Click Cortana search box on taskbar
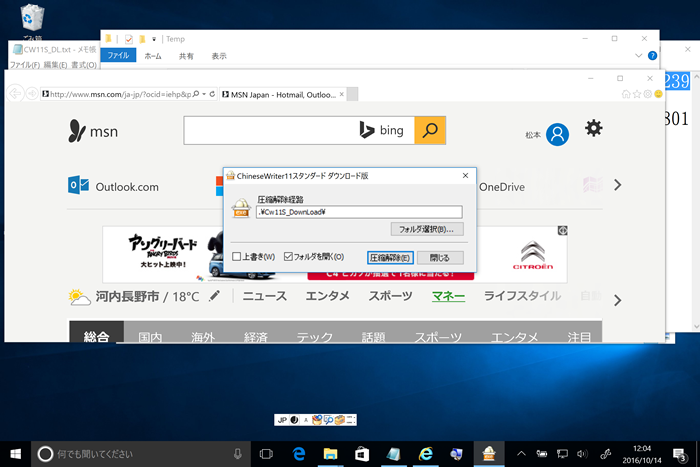 [141, 454]
